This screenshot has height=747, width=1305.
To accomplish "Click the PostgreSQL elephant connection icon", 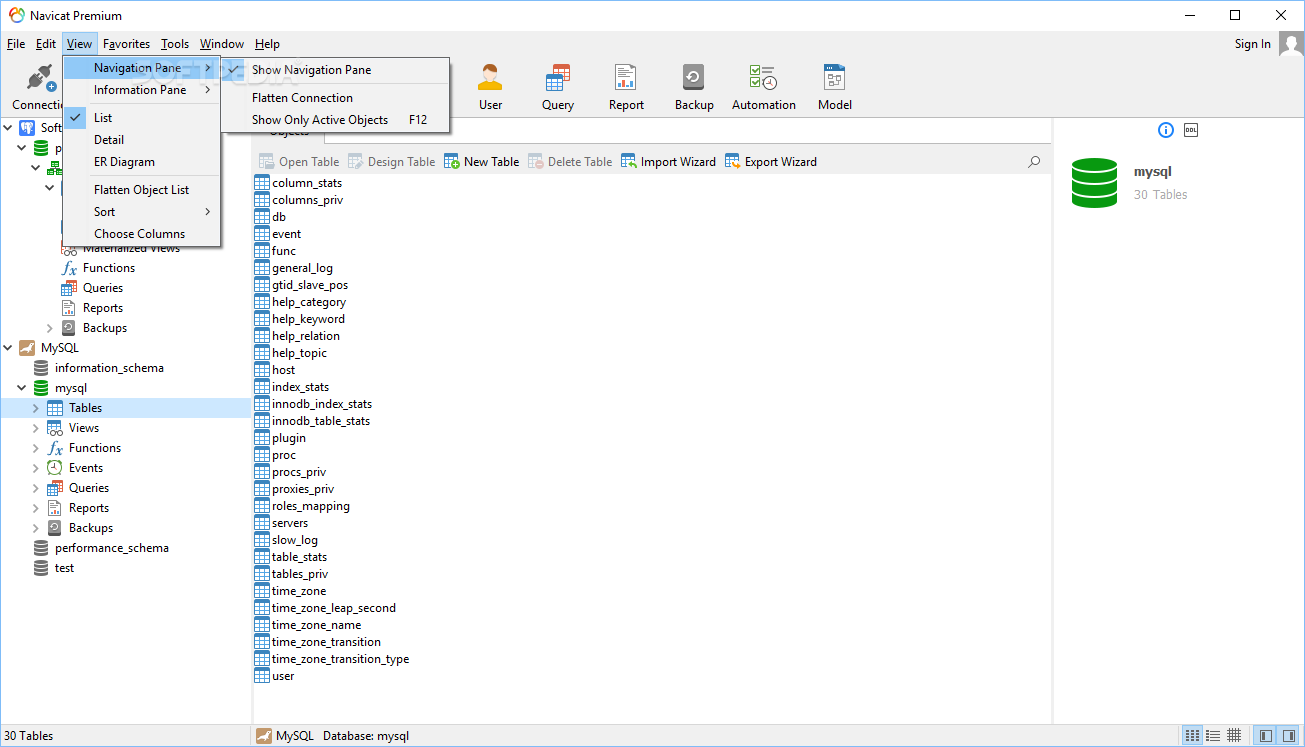I will pos(27,127).
